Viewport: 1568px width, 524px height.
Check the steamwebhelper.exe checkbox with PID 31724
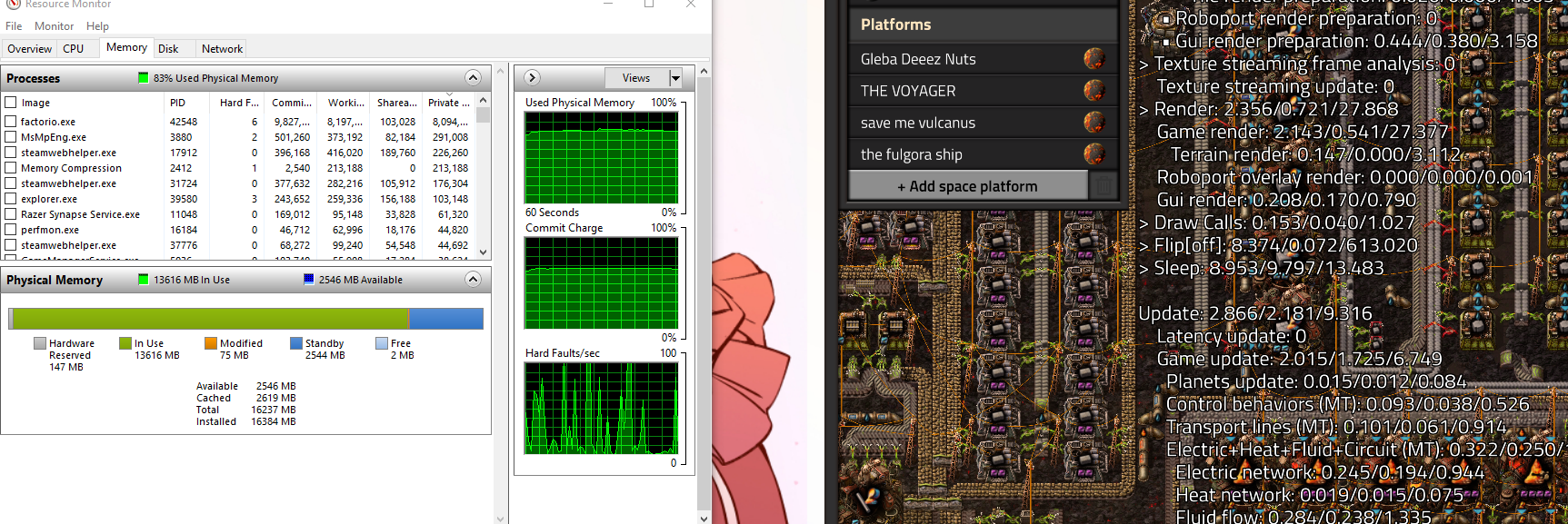click(x=11, y=183)
